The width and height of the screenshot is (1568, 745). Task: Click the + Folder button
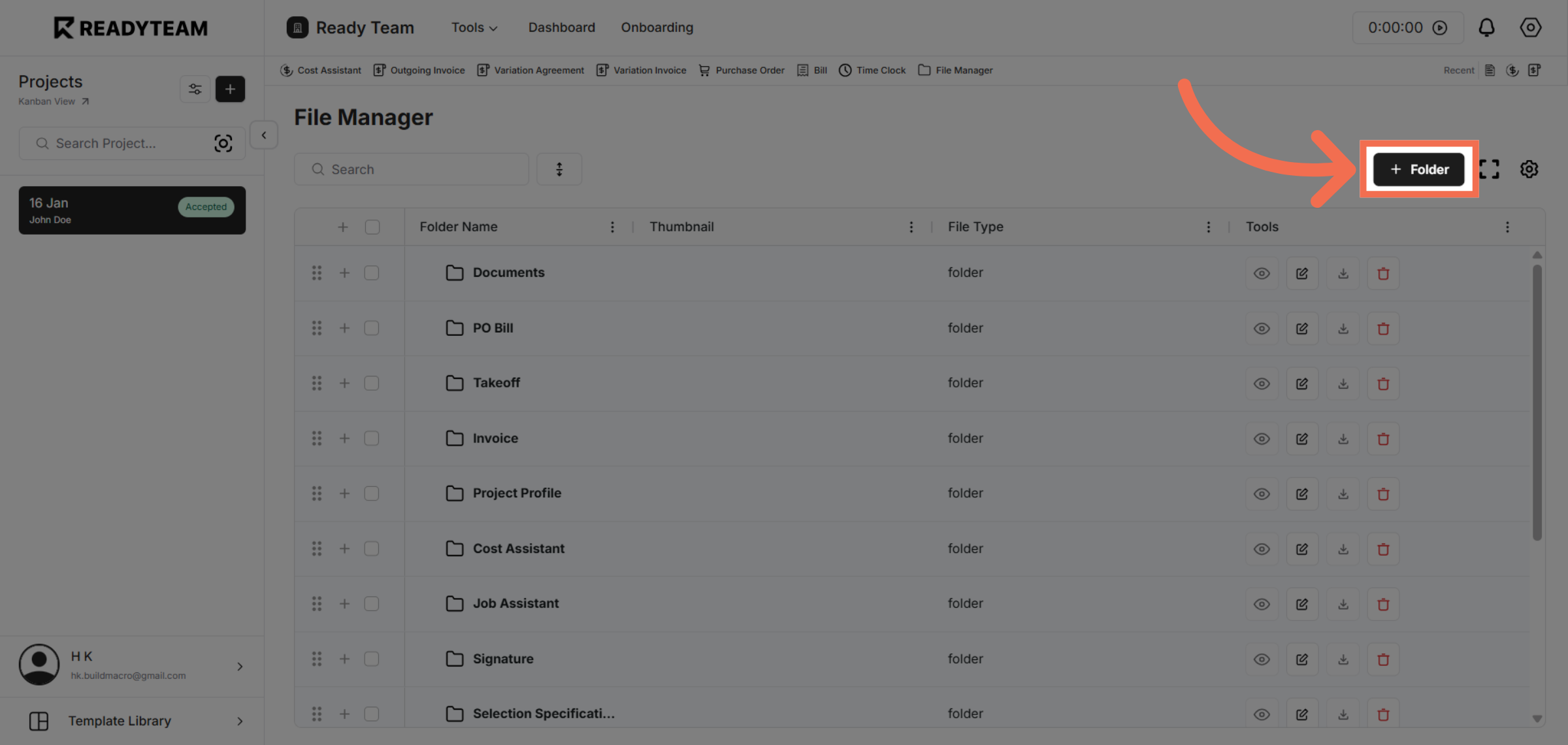coord(1418,169)
